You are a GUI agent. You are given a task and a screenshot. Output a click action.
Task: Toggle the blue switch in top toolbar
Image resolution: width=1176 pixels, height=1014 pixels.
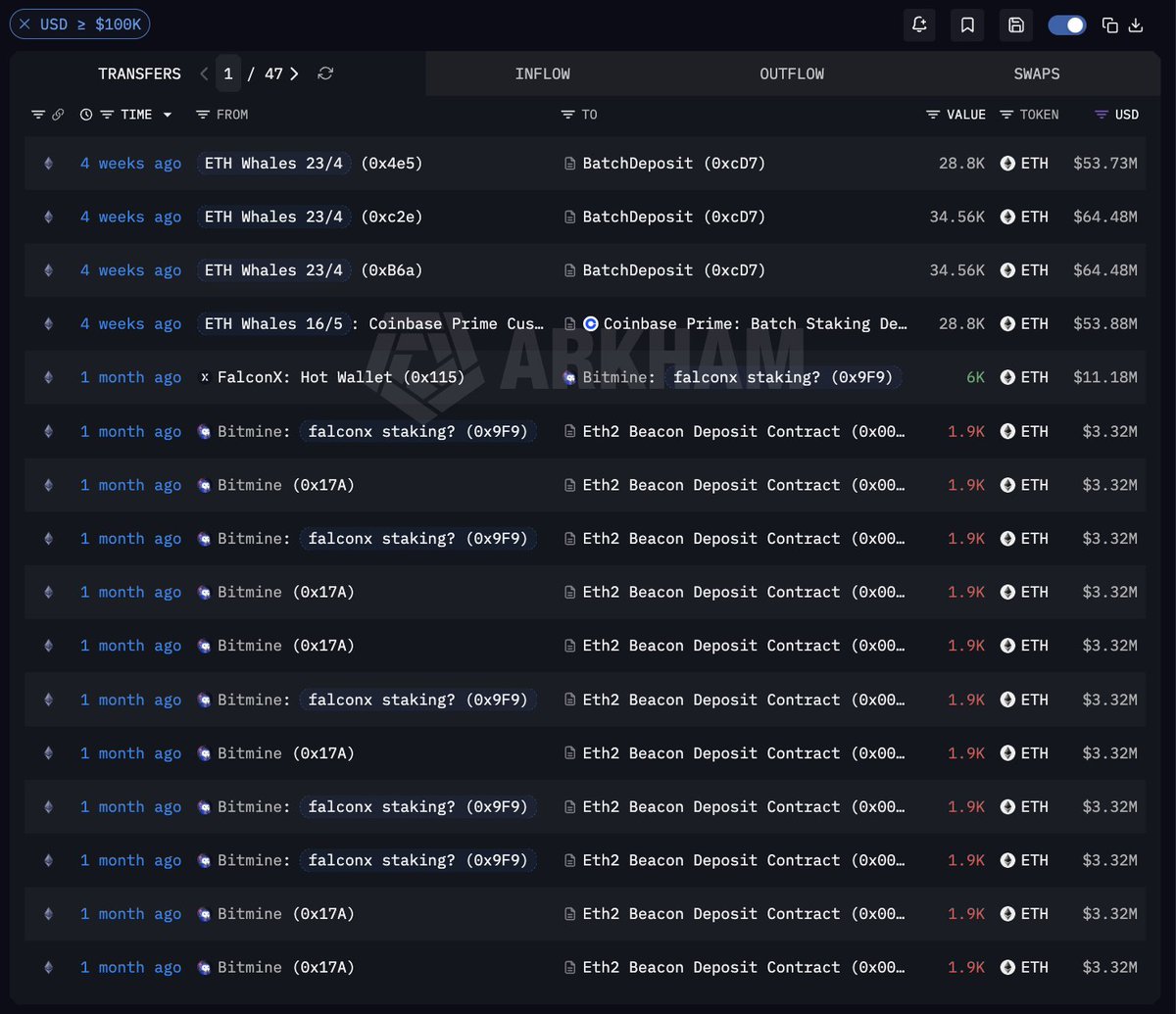1067,24
